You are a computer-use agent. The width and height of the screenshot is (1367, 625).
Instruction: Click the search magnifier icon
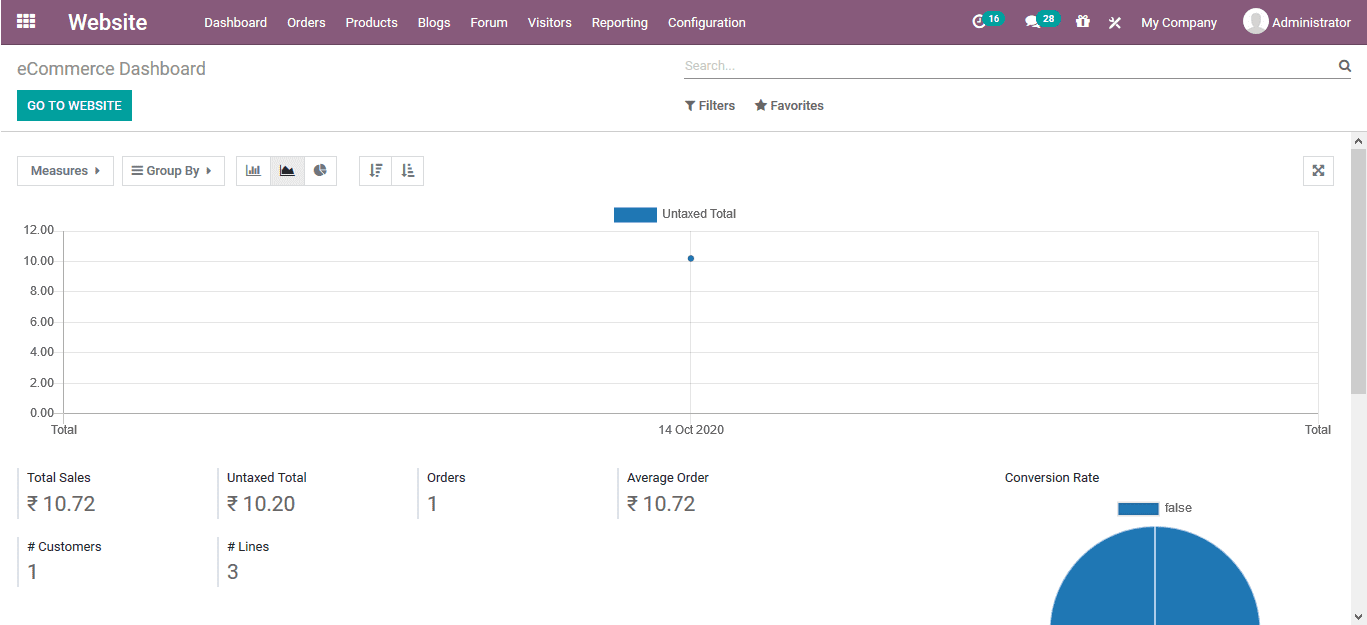point(1344,65)
